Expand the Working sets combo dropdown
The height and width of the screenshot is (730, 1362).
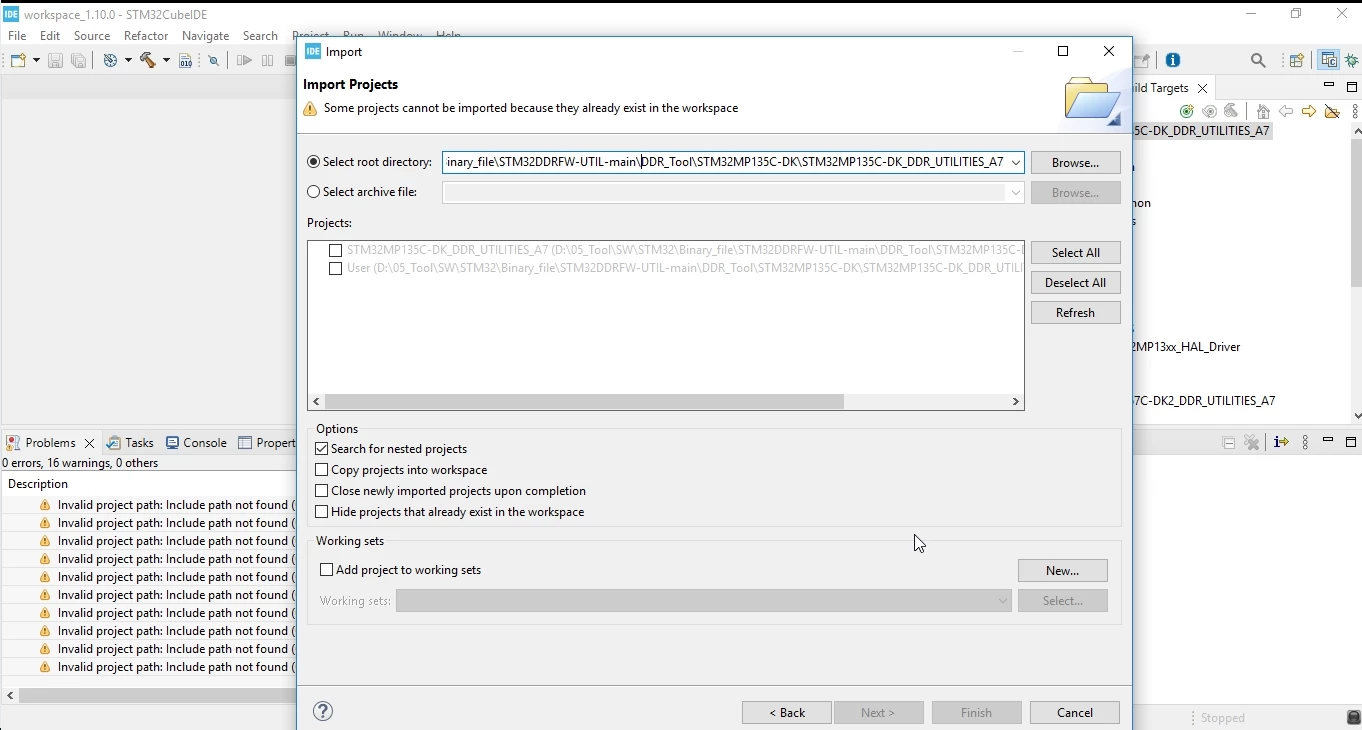[1003, 601]
